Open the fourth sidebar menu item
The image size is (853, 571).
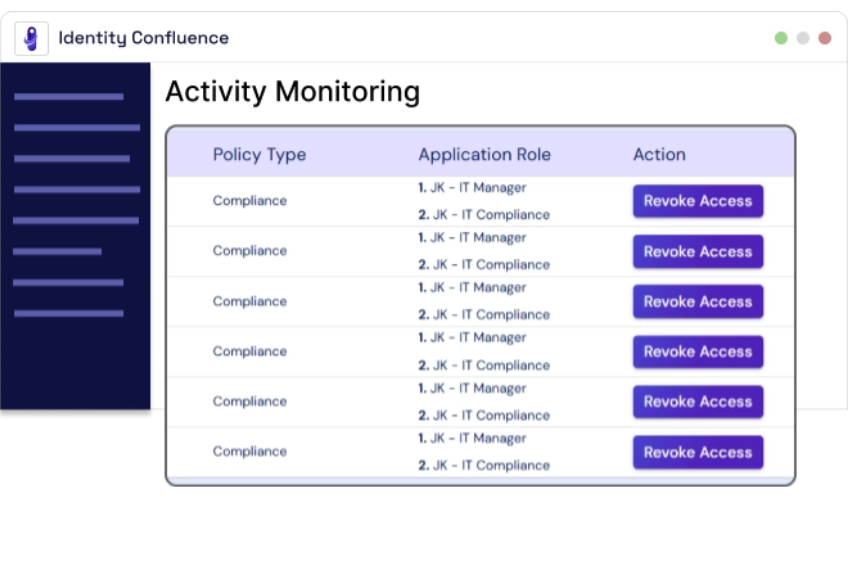point(77,189)
